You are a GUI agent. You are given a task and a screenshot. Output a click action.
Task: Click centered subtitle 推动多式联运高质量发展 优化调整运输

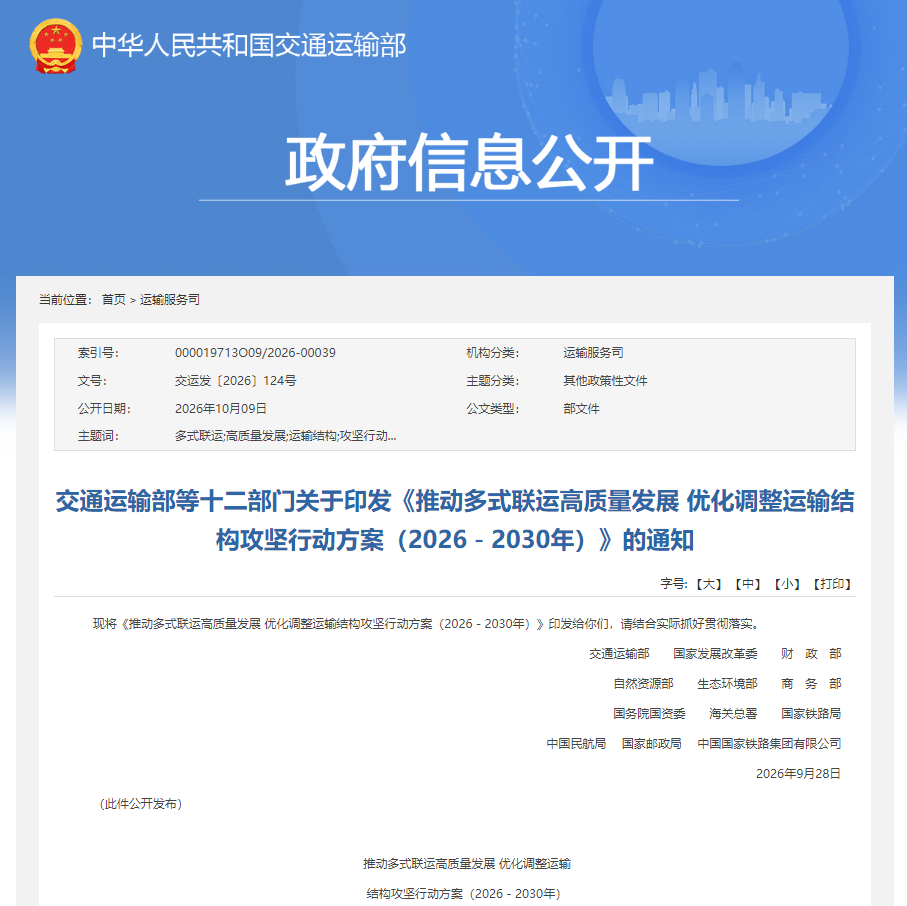[467, 864]
